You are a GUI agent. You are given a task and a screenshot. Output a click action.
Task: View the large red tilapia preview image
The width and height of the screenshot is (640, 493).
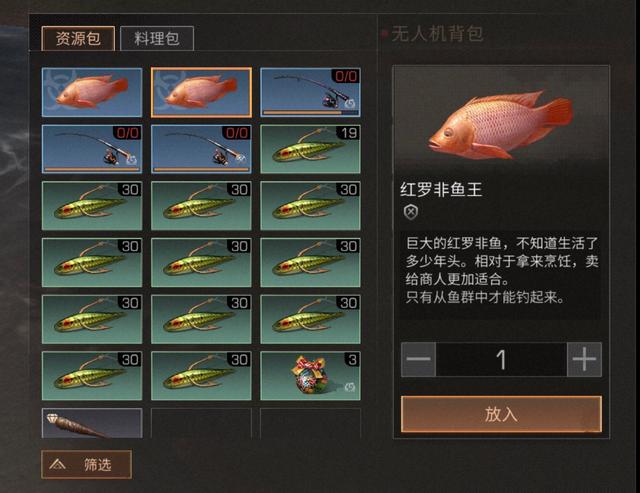[501, 122]
